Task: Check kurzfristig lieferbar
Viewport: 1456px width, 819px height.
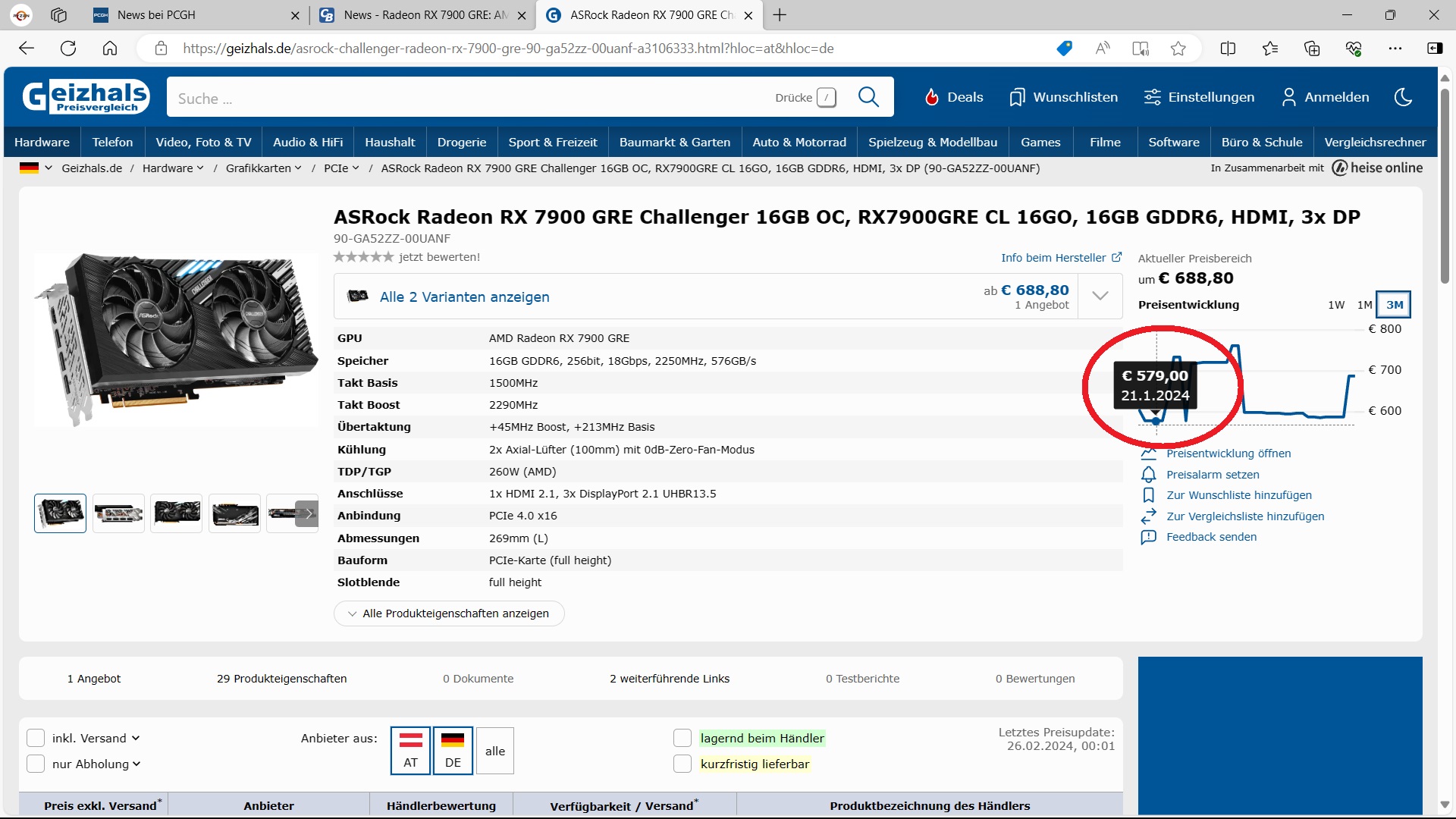Action: 682,764
